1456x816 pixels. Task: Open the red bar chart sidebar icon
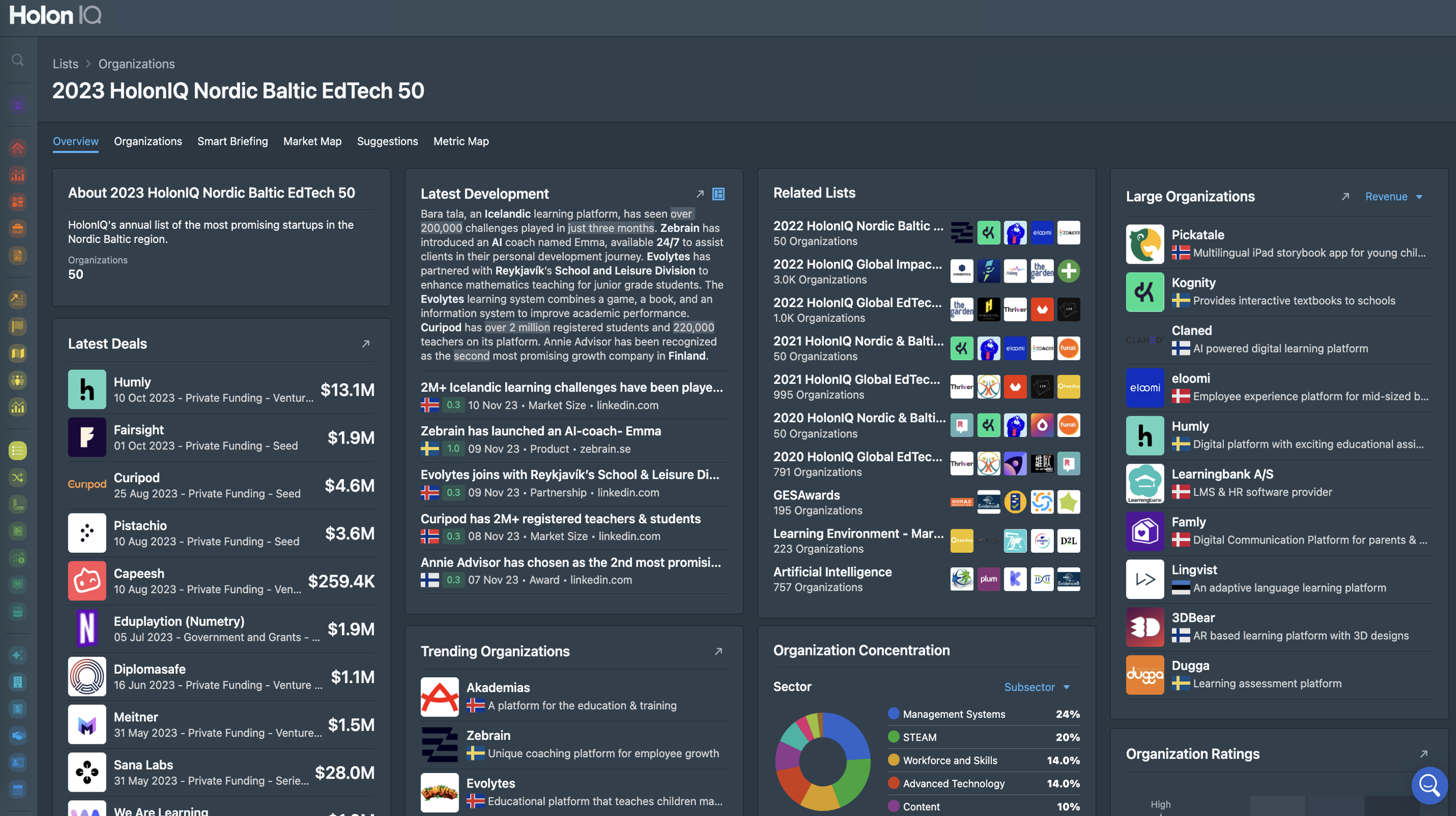click(18, 175)
